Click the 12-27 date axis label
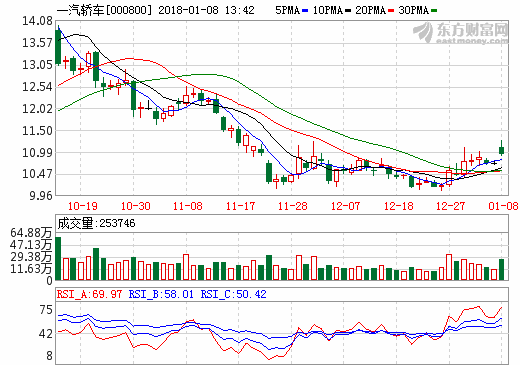This screenshot has width=520, height=365. (x=450, y=206)
